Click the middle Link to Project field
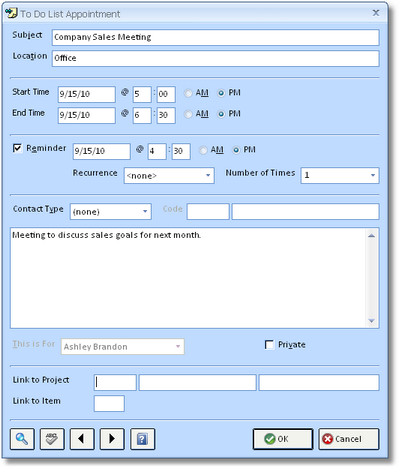Screen dimensions: 399x469 pyautogui.click(x=197, y=382)
